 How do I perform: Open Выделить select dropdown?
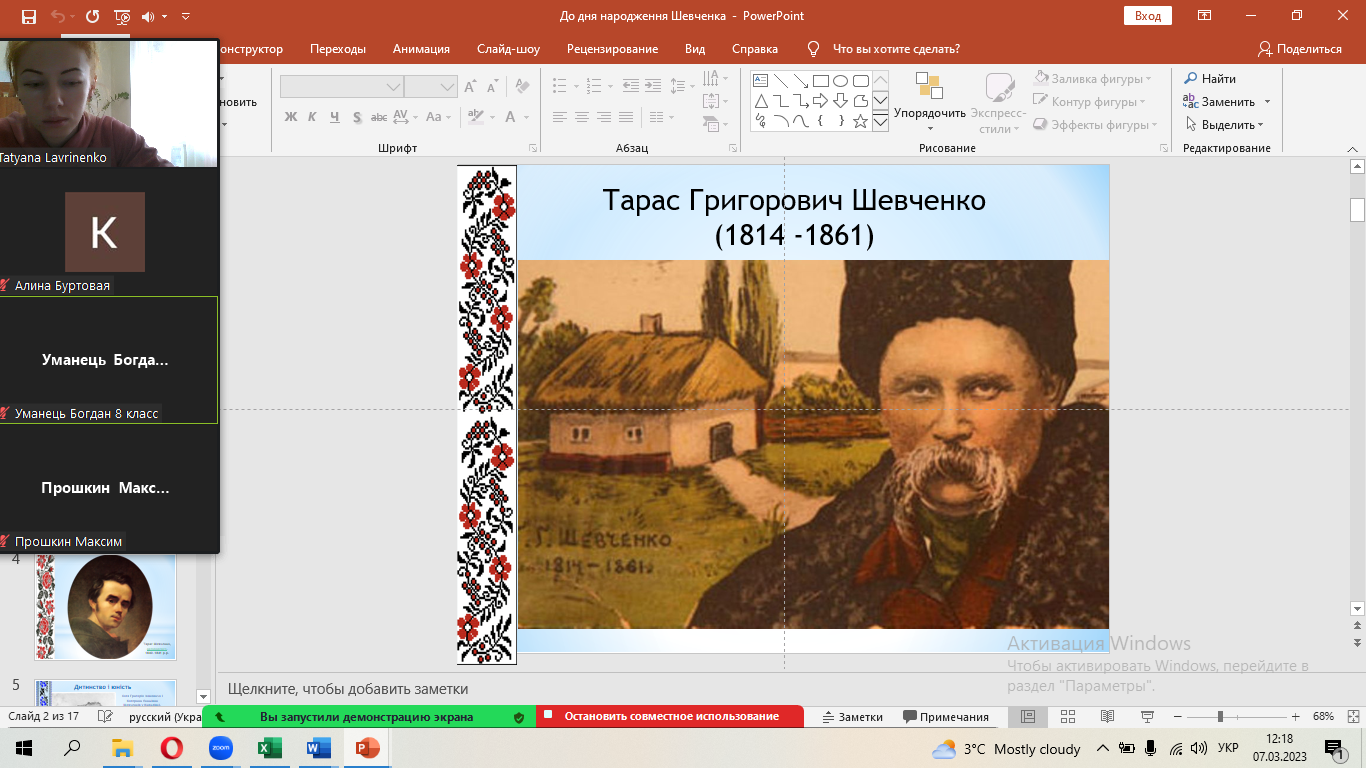click(1225, 125)
